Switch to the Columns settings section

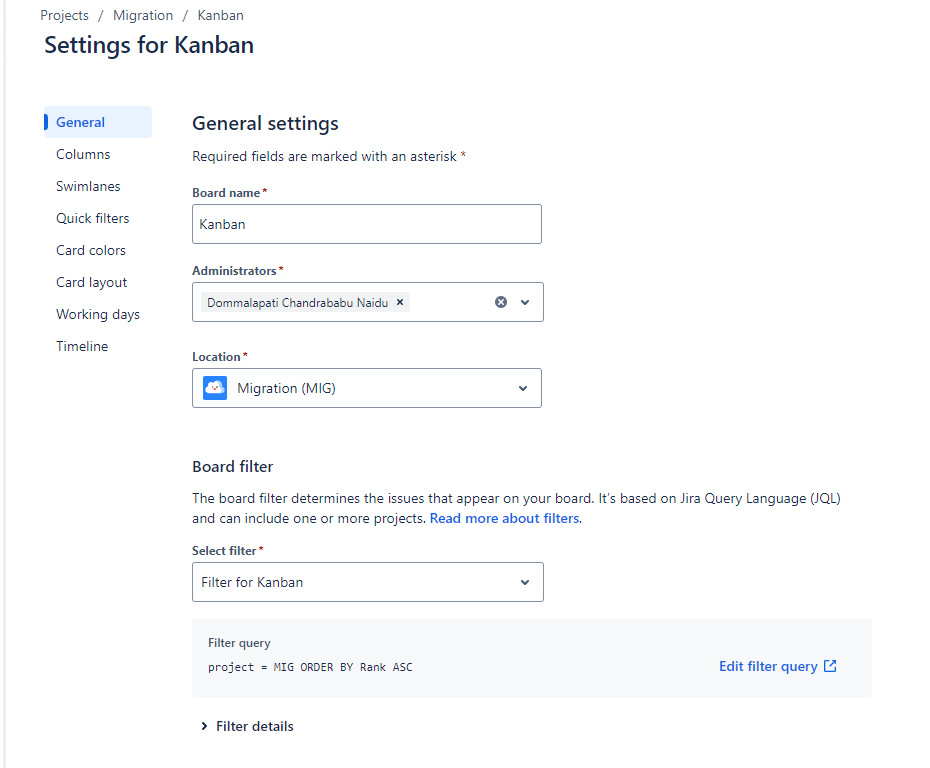coord(83,154)
